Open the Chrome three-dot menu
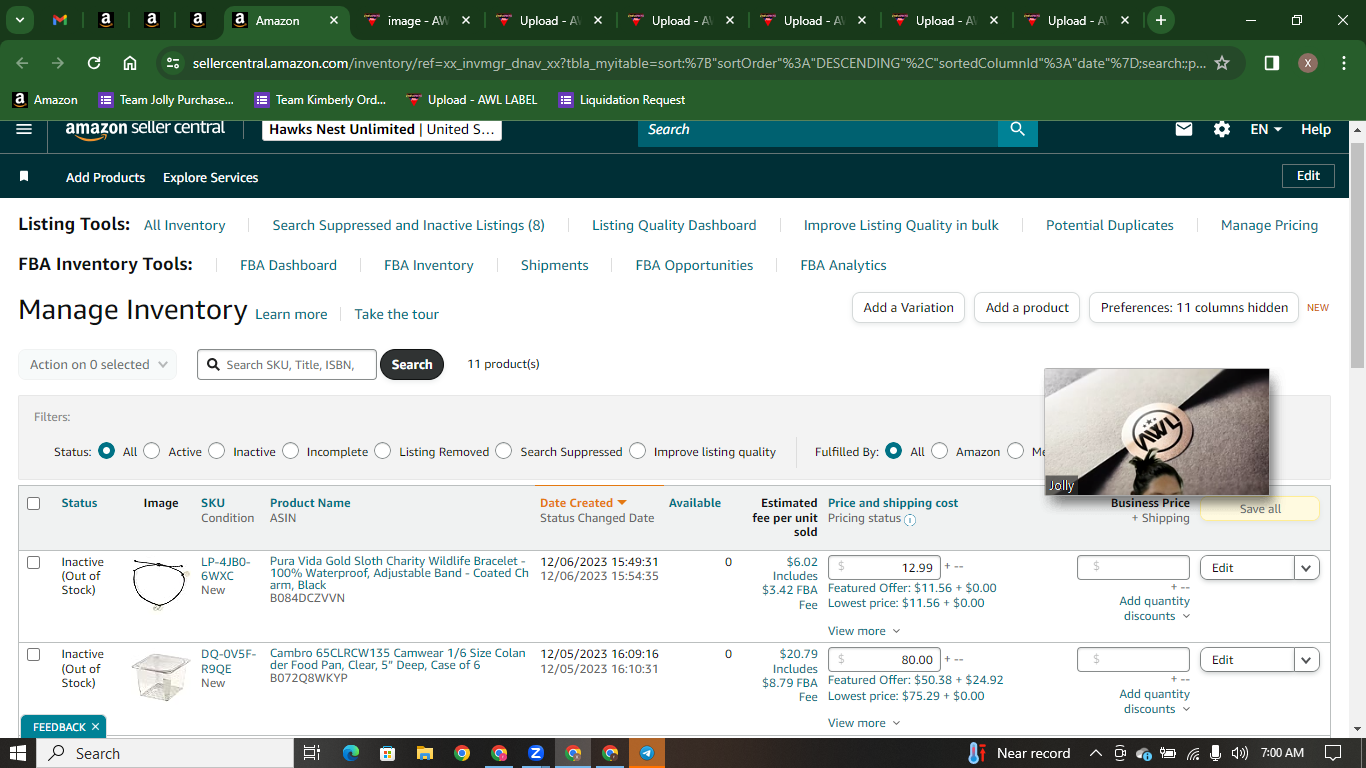 [x=1343, y=63]
